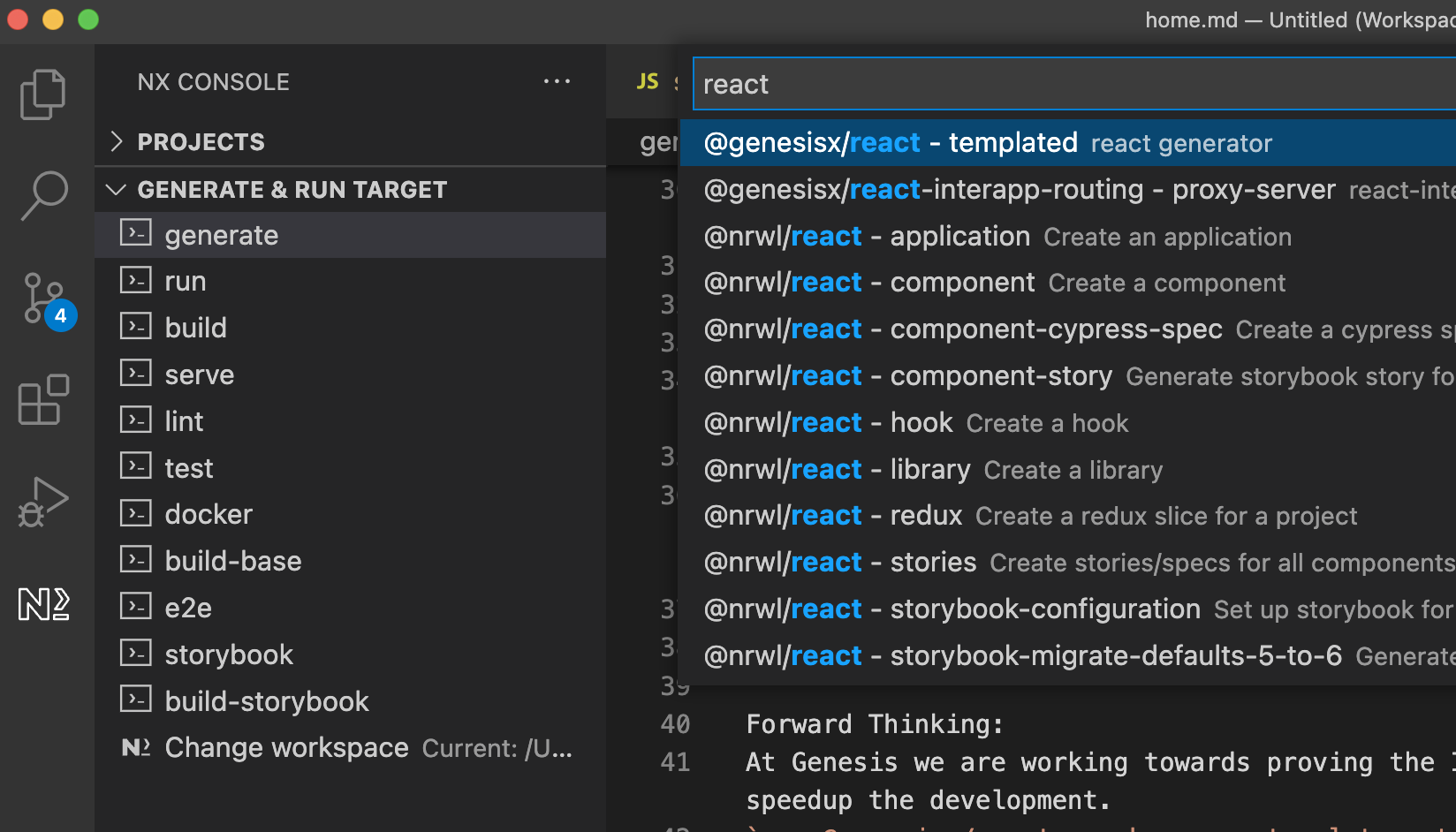Click the Nx icon beside Change workspace
Screen dimensions: 1456x832
[136, 747]
